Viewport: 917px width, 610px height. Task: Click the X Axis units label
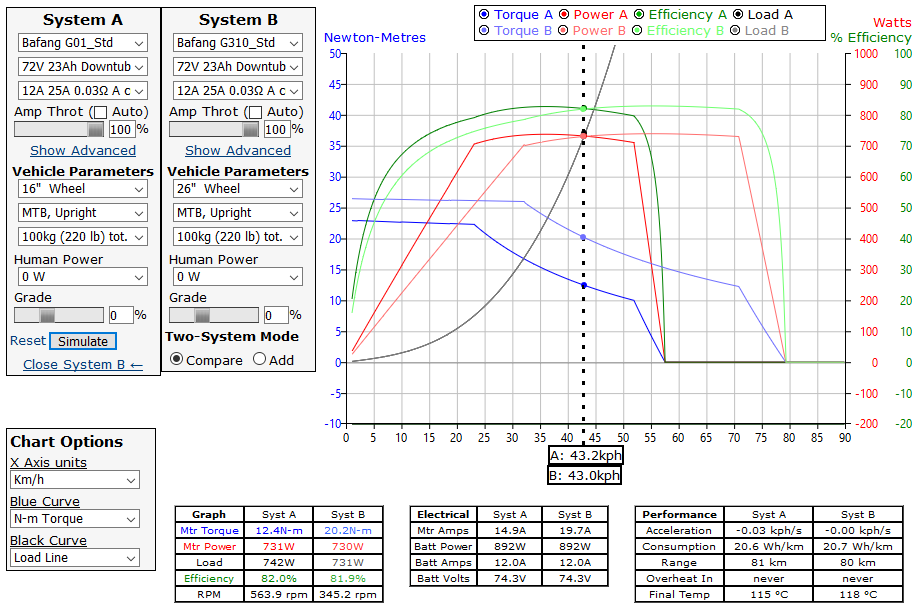point(49,463)
